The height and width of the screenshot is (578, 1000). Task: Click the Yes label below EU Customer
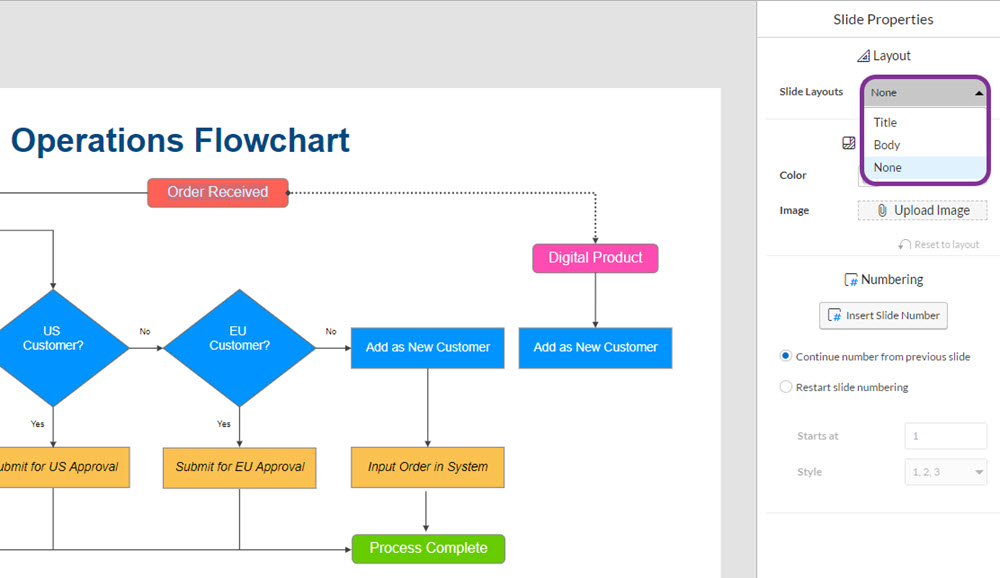point(224,424)
